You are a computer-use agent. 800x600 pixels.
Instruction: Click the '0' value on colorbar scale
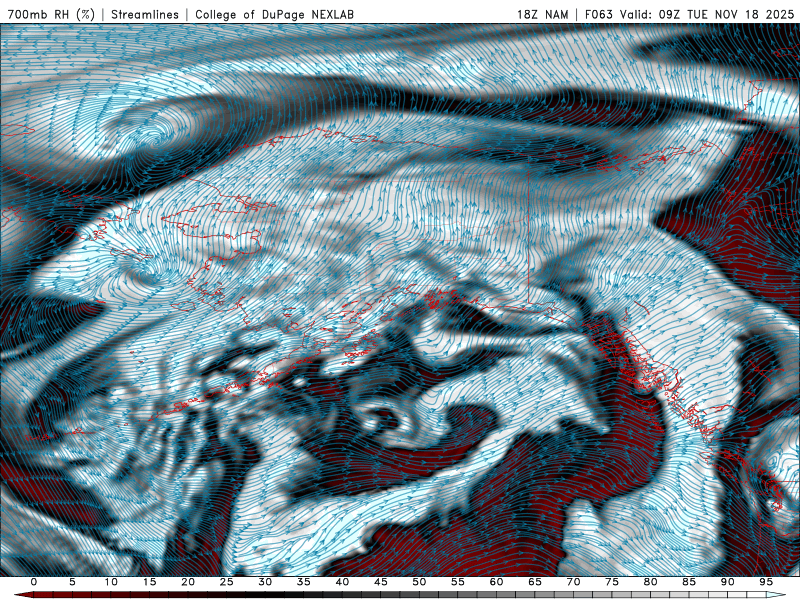click(x=34, y=582)
